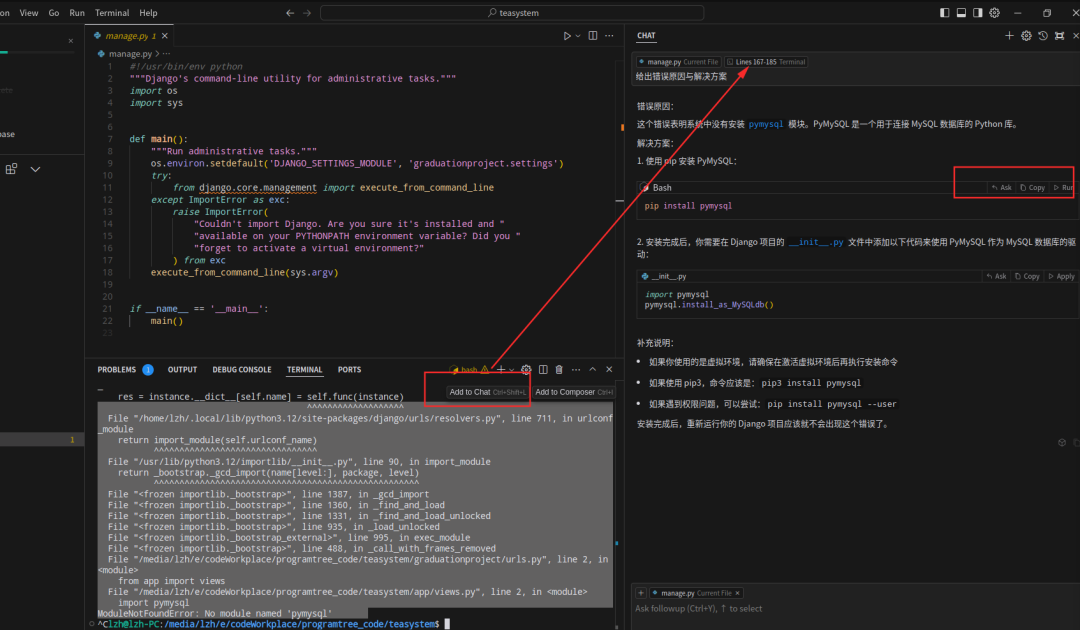1080x630 pixels.
Task: Close the bottom panel
Action: tap(609, 370)
